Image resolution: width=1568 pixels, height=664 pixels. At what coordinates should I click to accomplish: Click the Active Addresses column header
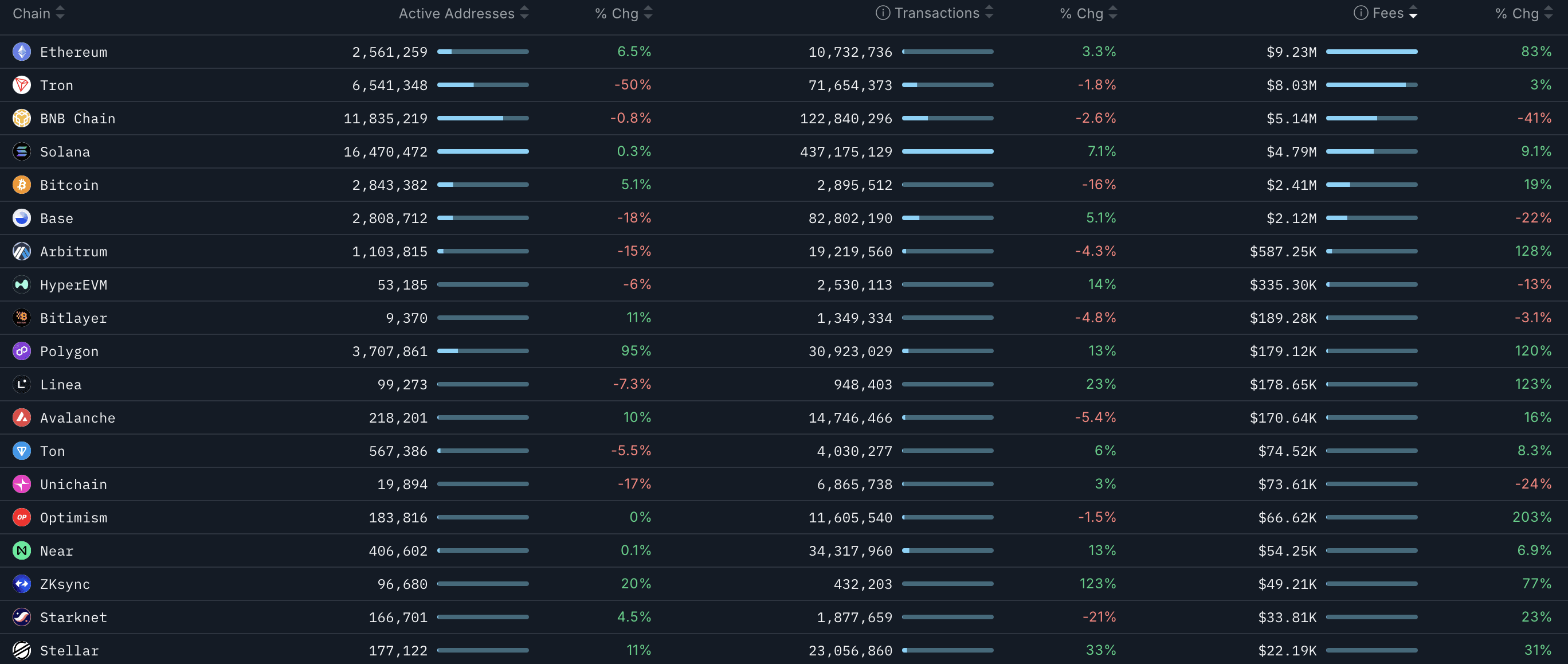click(x=456, y=13)
